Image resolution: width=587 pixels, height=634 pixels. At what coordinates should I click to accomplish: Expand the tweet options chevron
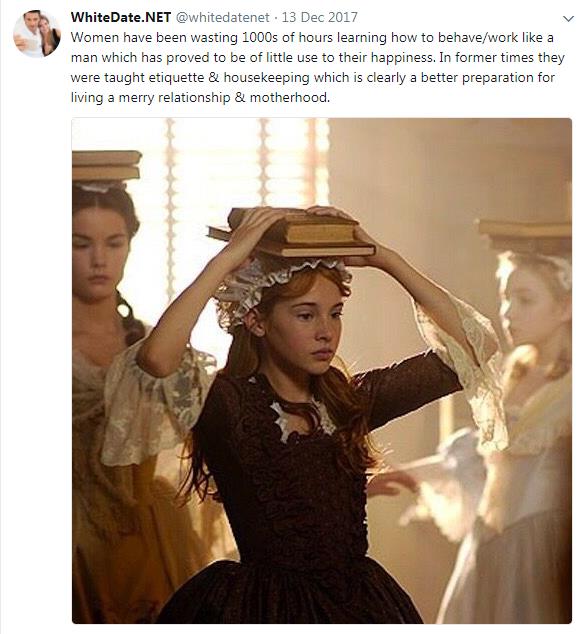click(568, 19)
